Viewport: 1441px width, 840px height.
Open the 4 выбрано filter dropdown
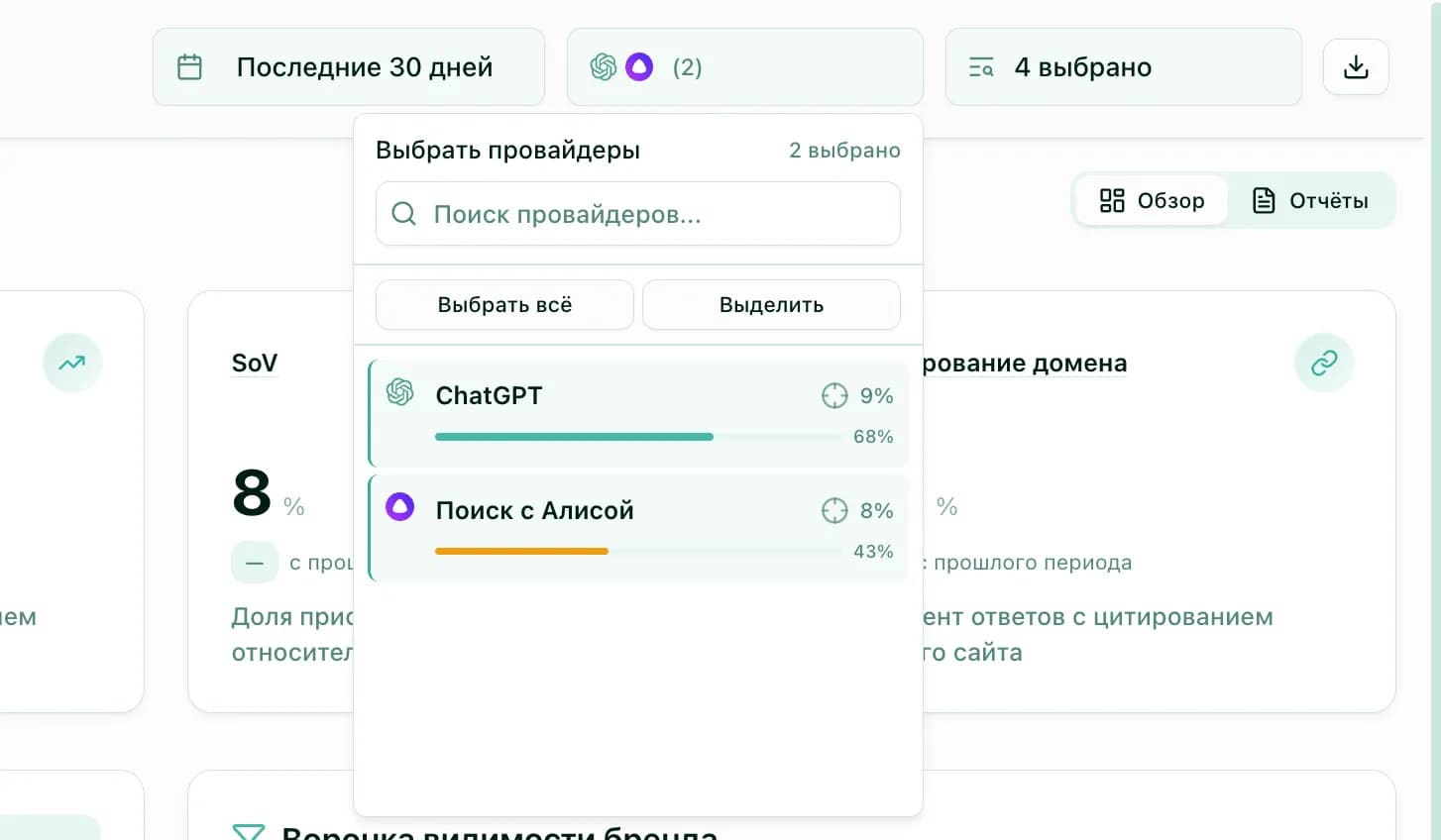pyautogui.click(x=1123, y=66)
